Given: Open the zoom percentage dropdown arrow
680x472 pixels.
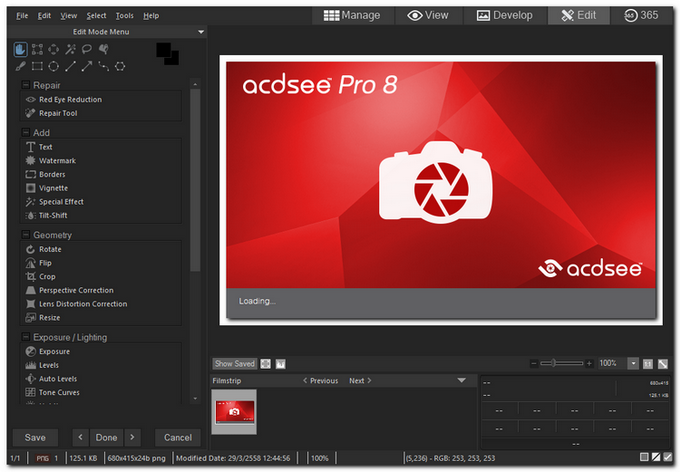Looking at the screenshot, I should pyautogui.click(x=634, y=364).
